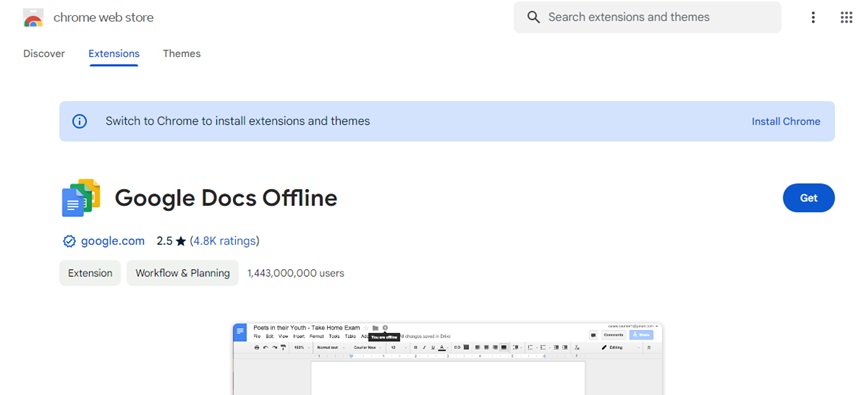This screenshot has height=395, width=856.
Task: Click the 1,443,000,000 users text
Action: pos(295,273)
